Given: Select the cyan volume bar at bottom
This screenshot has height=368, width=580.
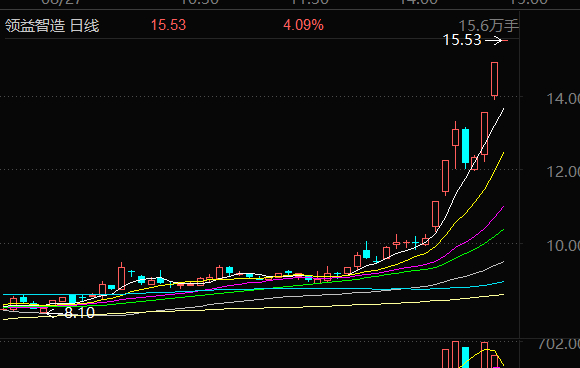Looking at the screenshot, I should point(465,357).
